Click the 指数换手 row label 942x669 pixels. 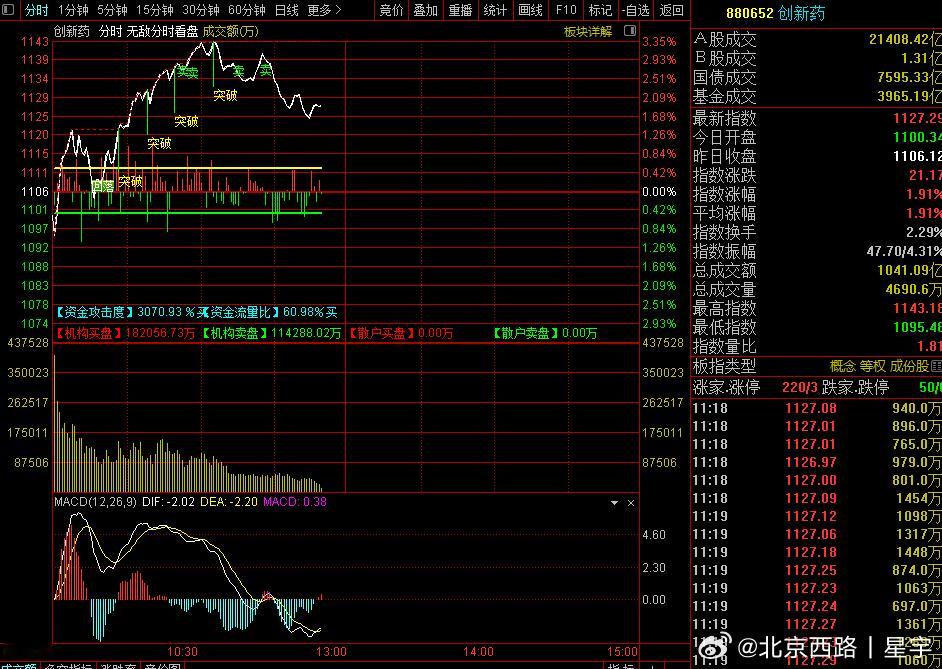[x=725, y=232]
